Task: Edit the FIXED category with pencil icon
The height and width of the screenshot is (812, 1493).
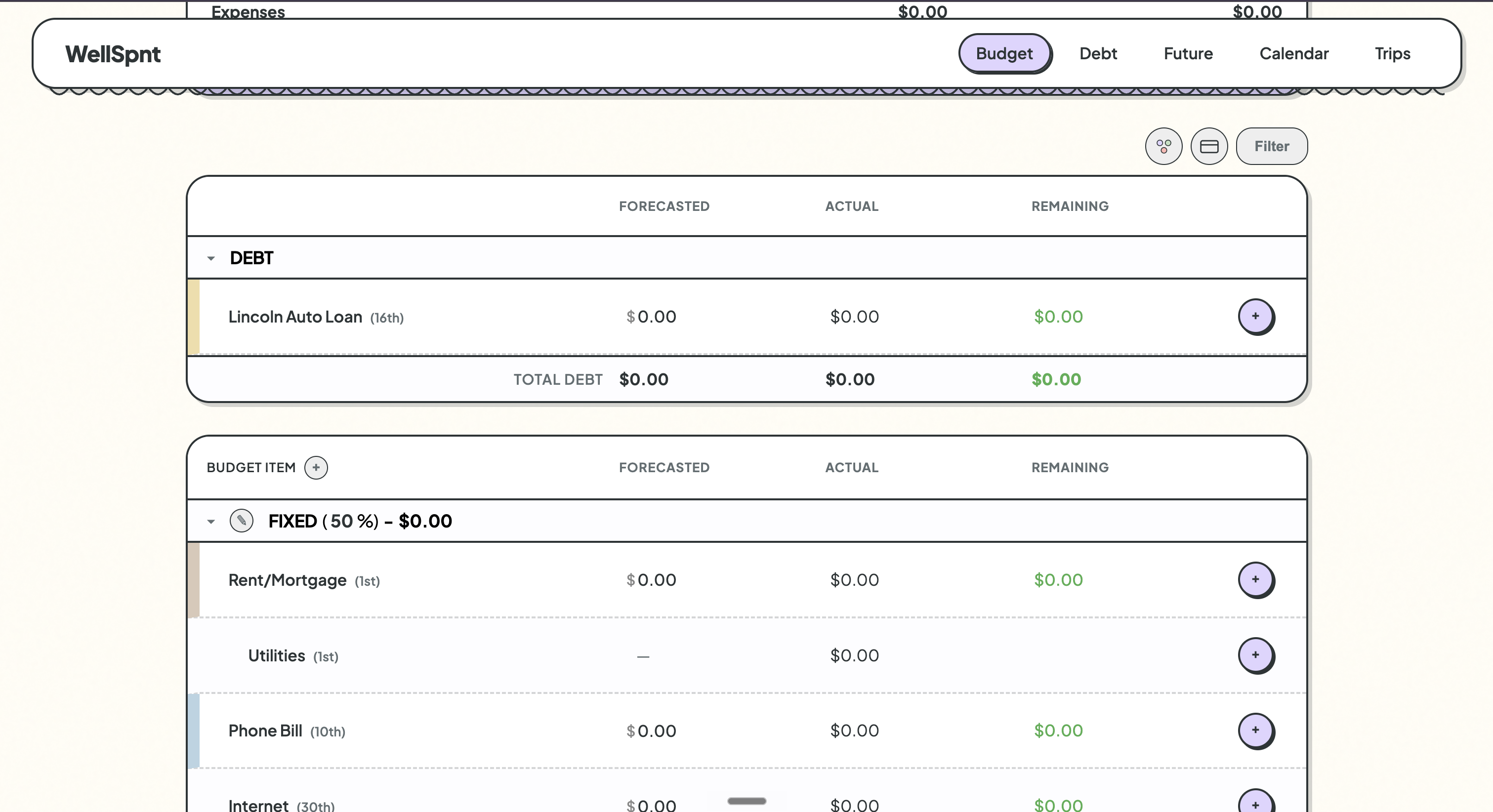Action: pyautogui.click(x=241, y=521)
